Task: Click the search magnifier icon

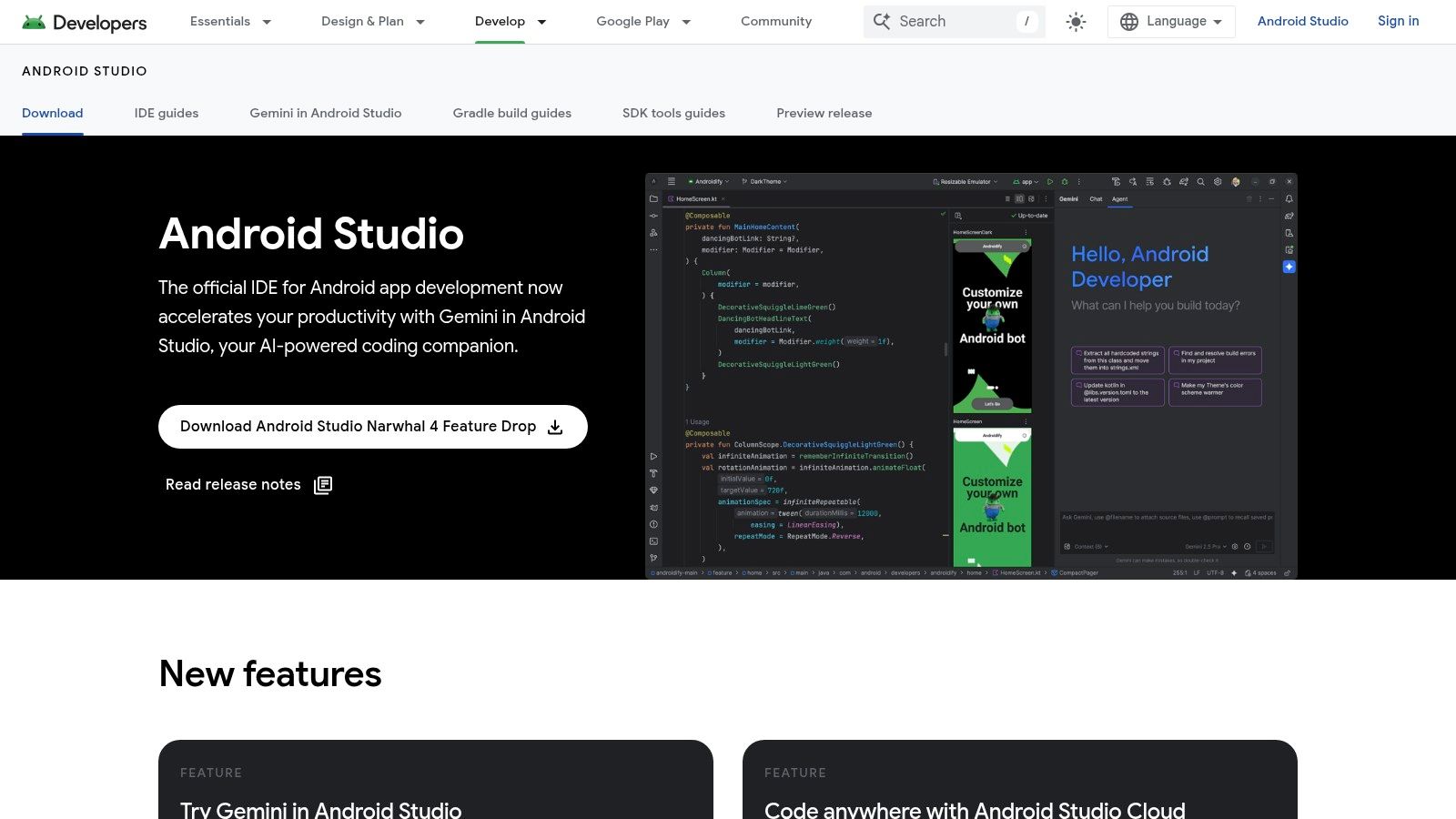Action: (881, 21)
